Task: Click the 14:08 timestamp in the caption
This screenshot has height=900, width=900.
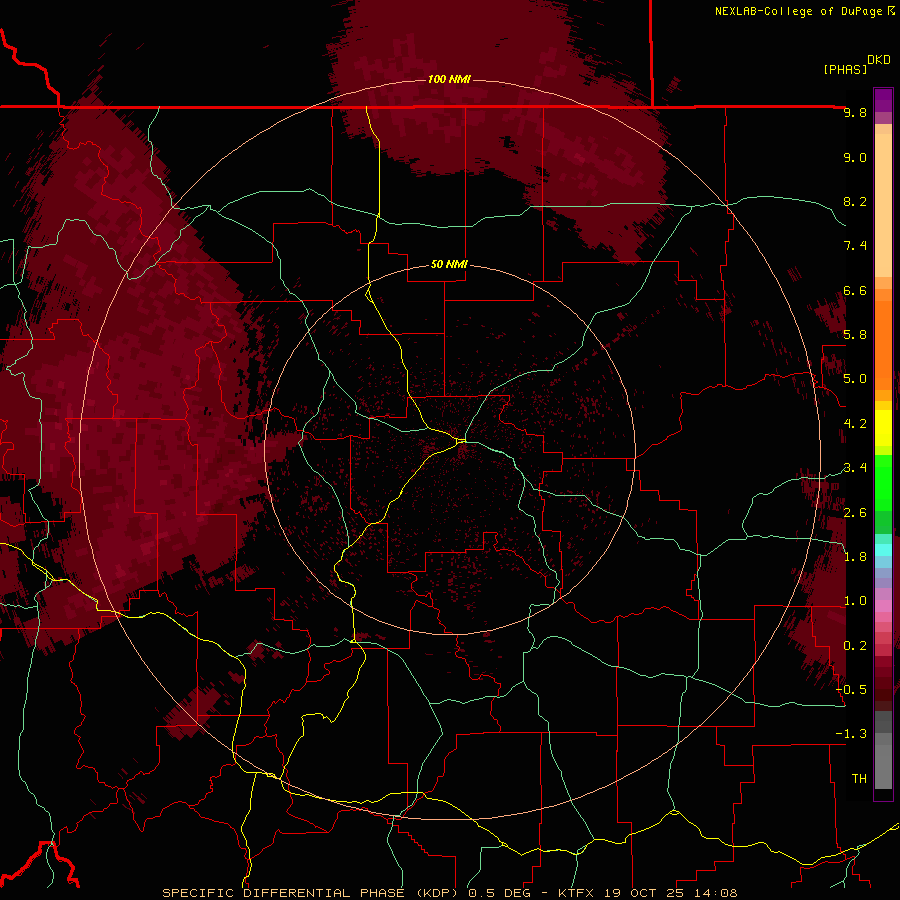Action: pyautogui.click(x=715, y=893)
